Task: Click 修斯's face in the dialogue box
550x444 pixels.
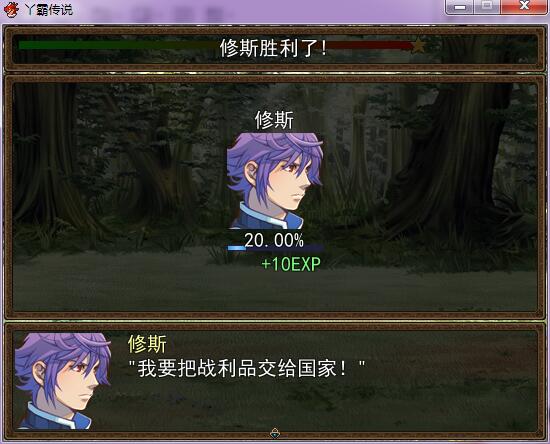Action: coord(63,381)
